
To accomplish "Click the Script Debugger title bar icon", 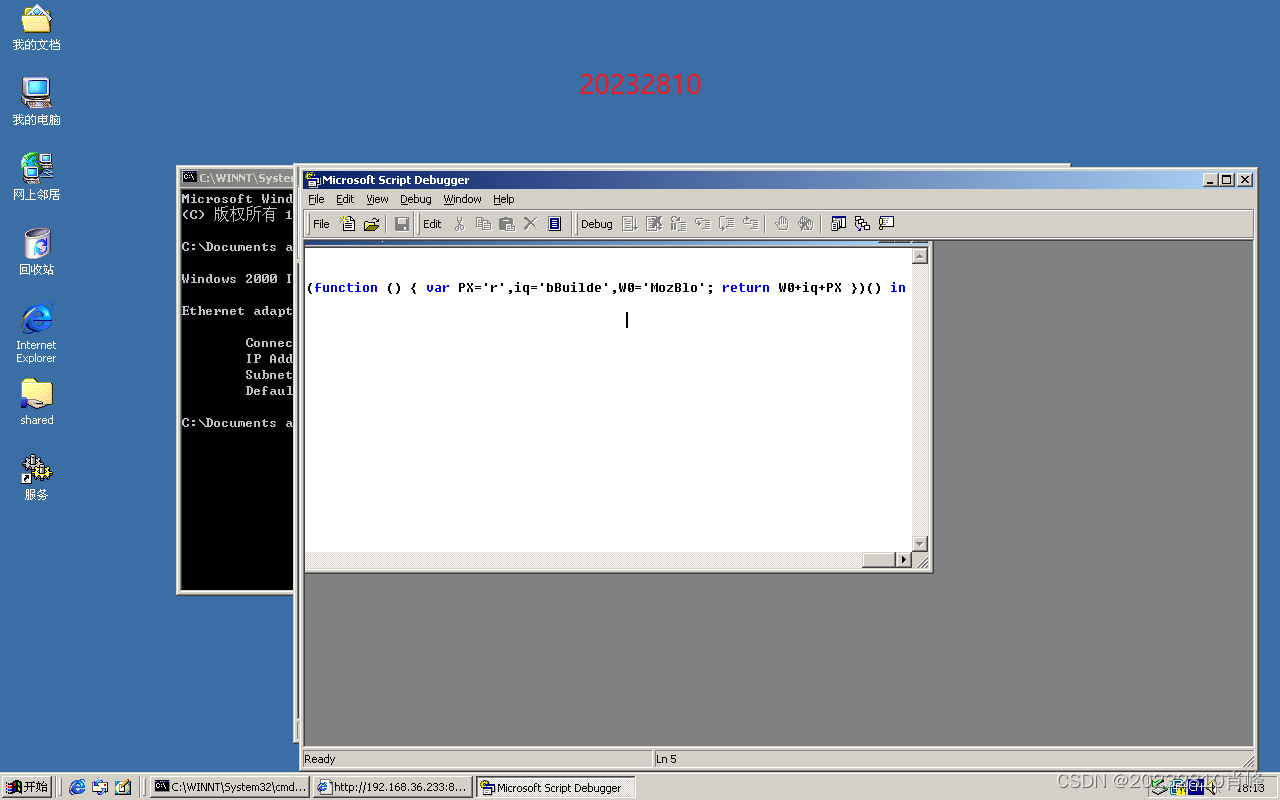I will click(312, 180).
